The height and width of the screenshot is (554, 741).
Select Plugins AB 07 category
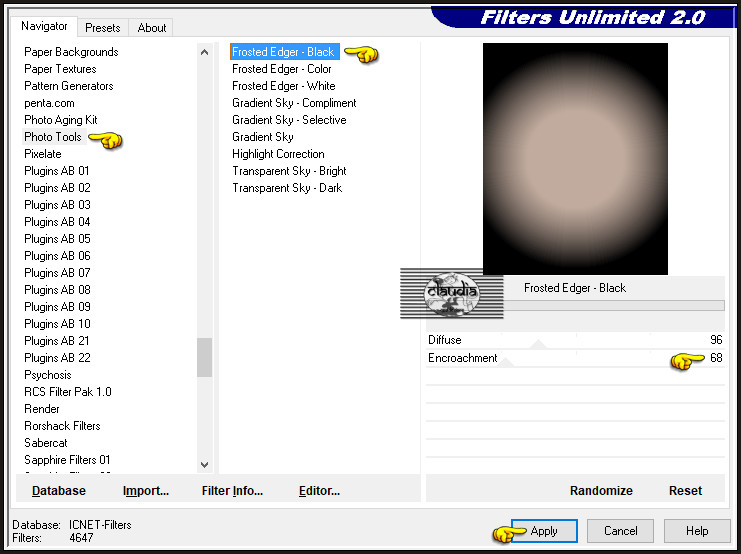(57, 273)
